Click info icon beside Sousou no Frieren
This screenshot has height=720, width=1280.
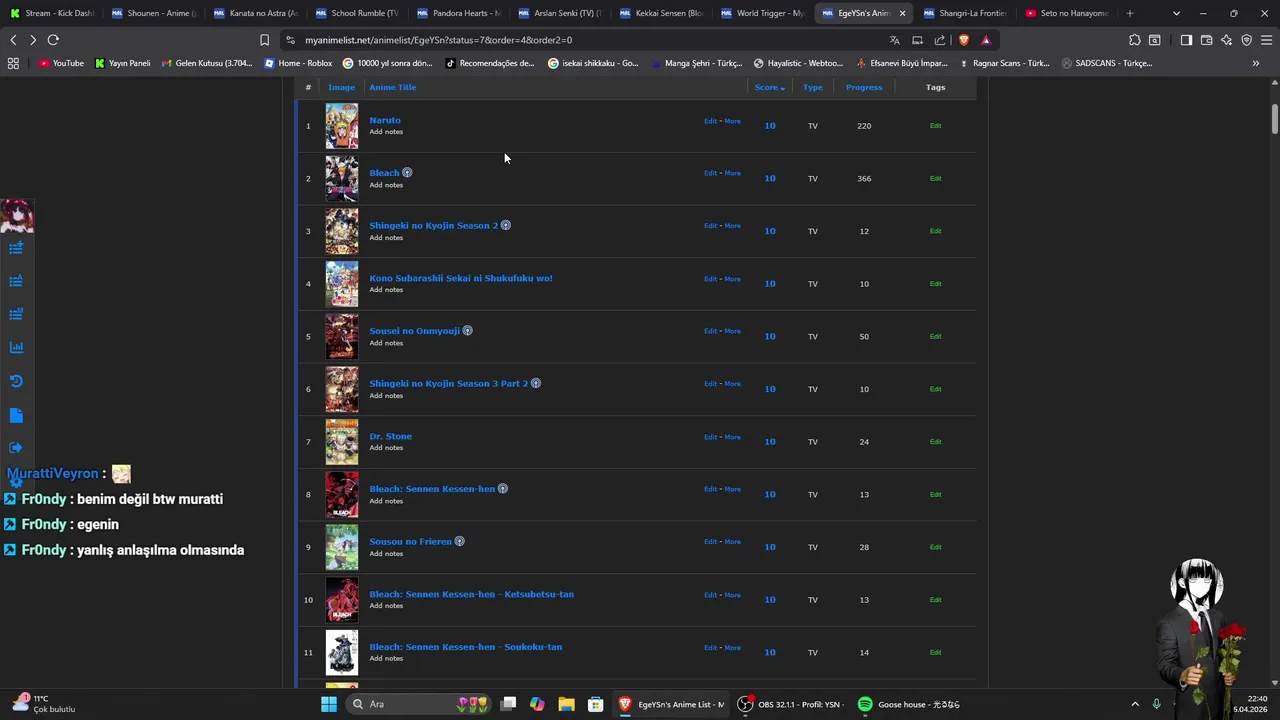pyautogui.click(x=460, y=542)
